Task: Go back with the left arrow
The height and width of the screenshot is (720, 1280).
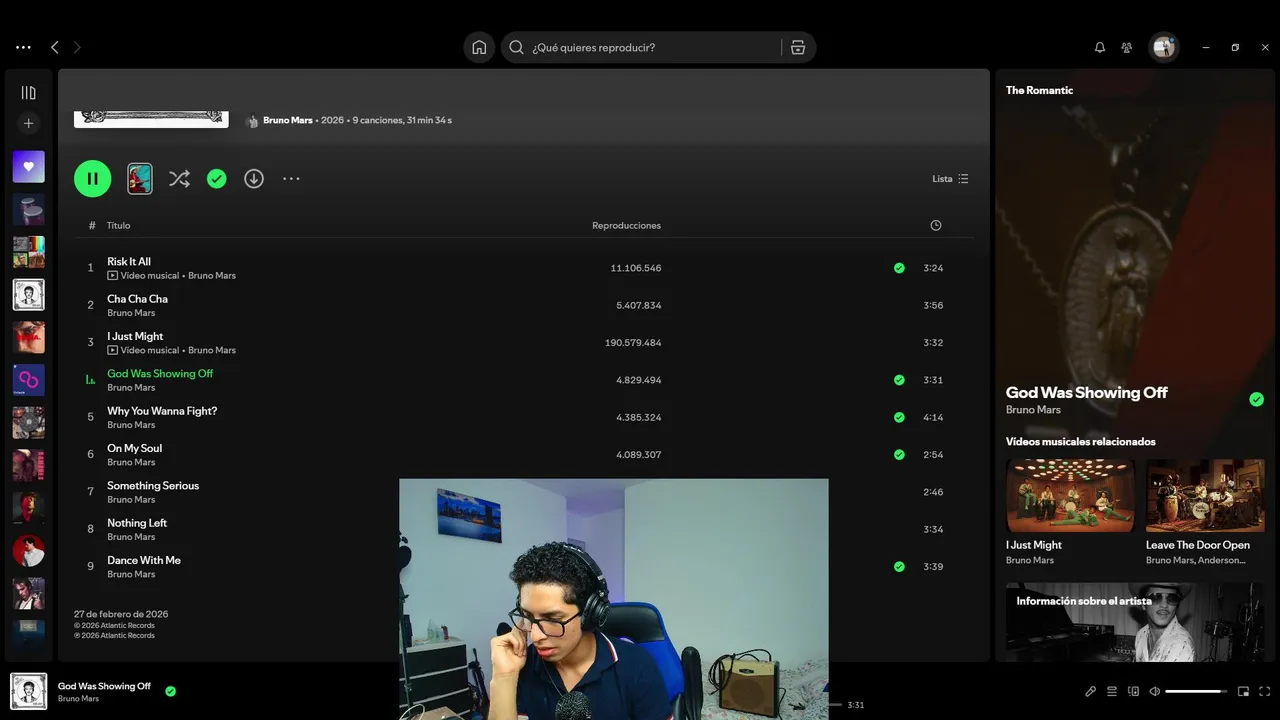Action: tap(55, 47)
